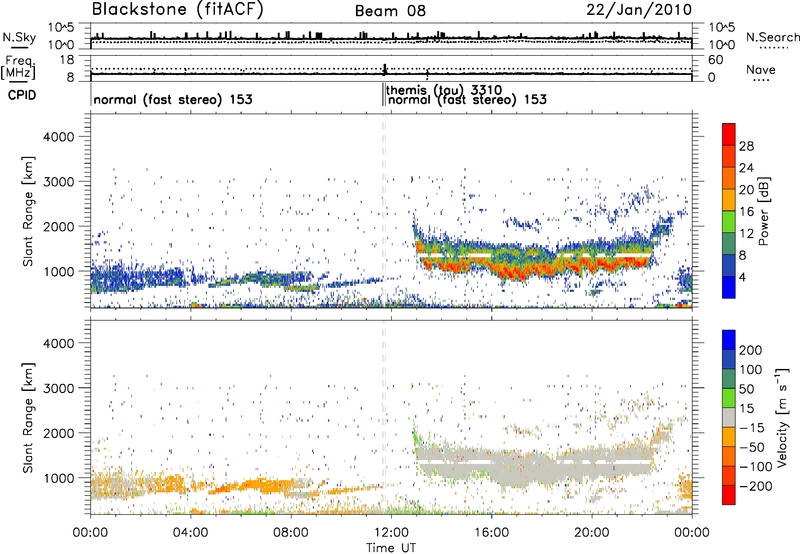Image resolution: width=800 pixels, height=554 pixels.
Task: Click the "16:00" time axis label
Action: point(491,533)
